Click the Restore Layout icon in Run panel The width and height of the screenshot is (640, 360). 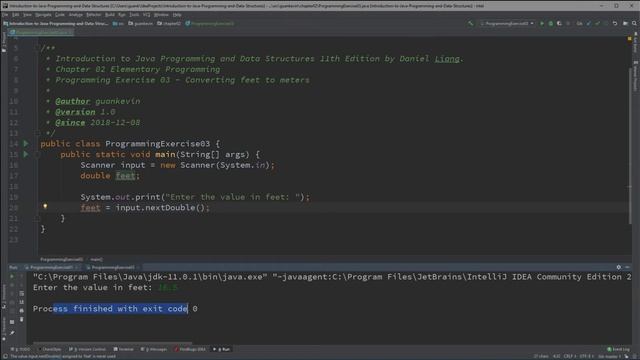click(12, 322)
